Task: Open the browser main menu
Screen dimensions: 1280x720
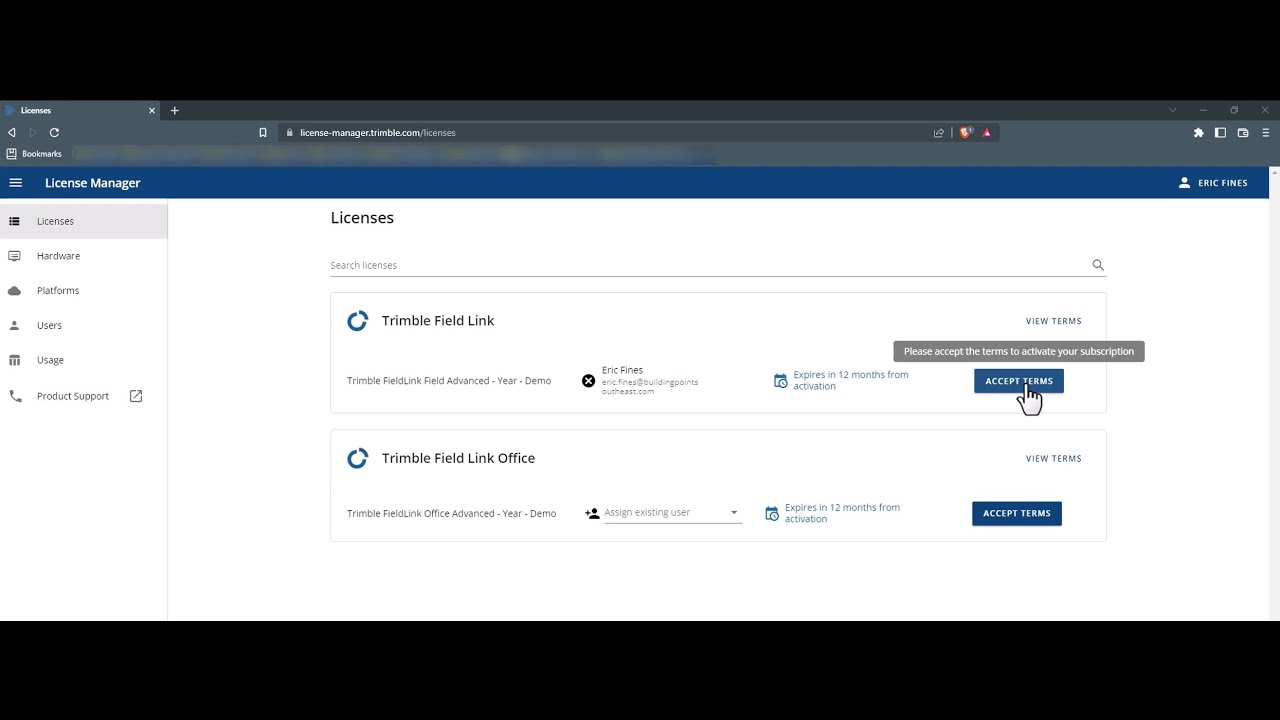Action: 1265,132
